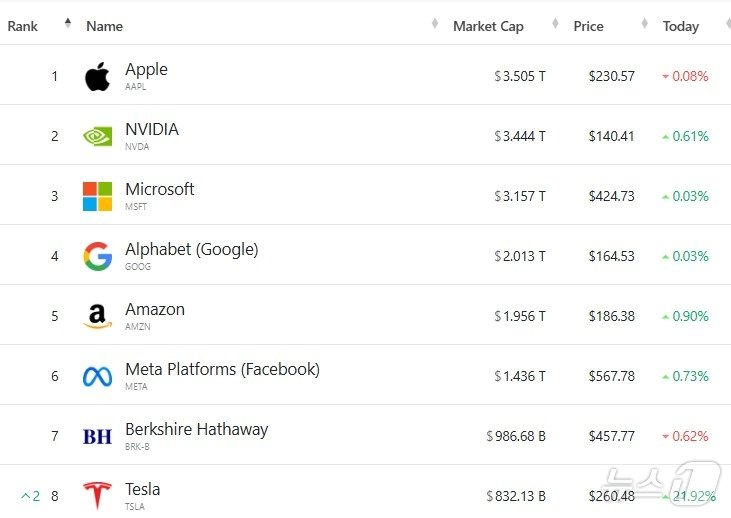Viewport: 731px width, 518px height.
Task: Click the Microsoft logo icon
Action: point(97,196)
